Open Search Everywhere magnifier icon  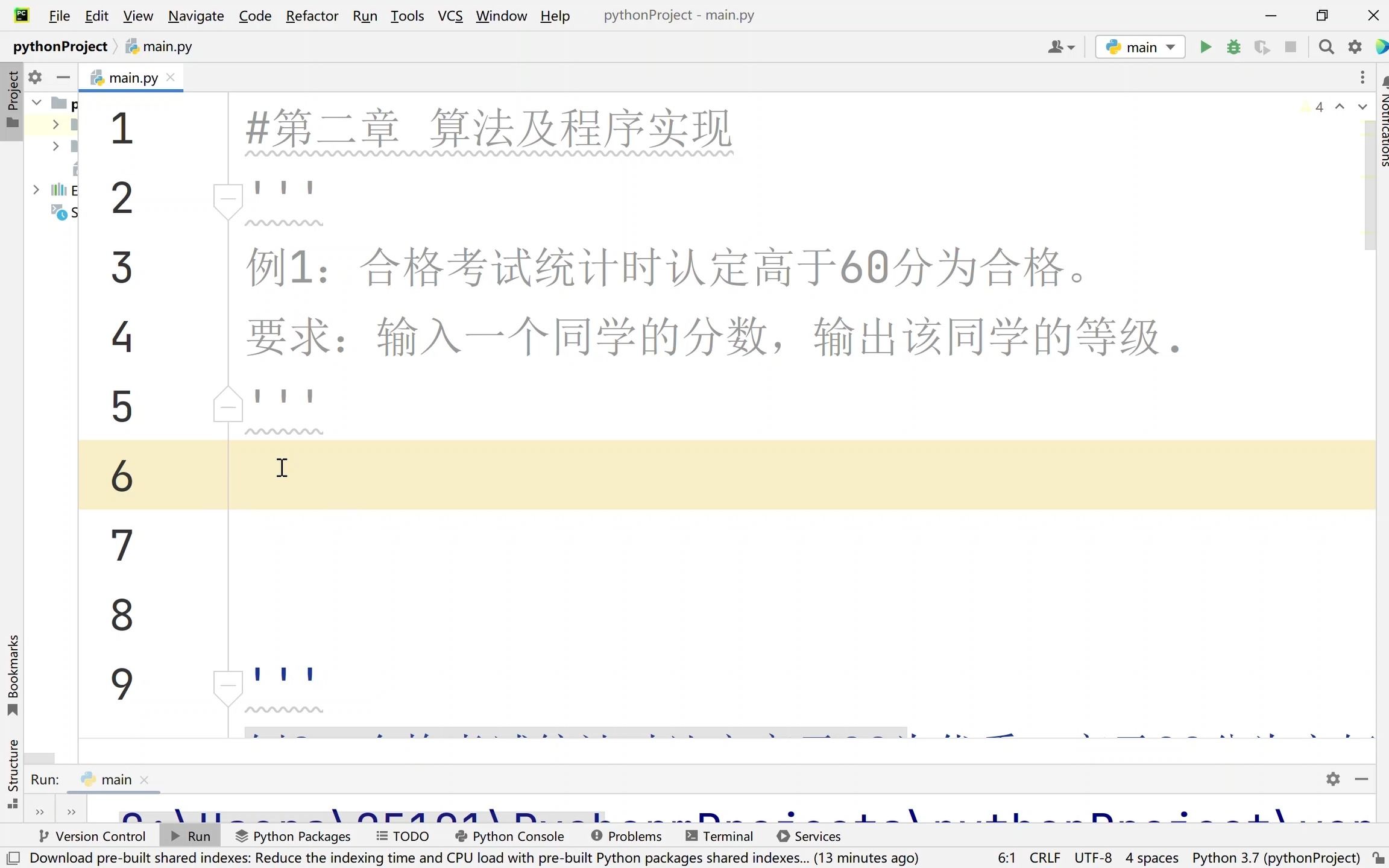click(1326, 47)
